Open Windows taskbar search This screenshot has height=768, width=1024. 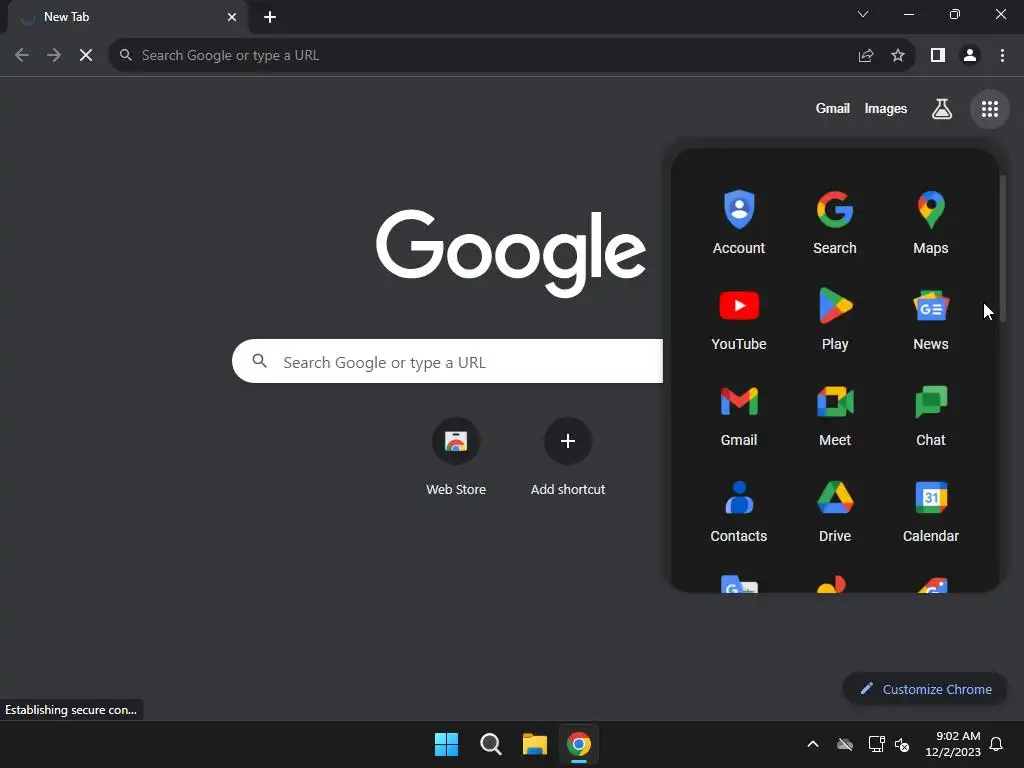coord(490,744)
